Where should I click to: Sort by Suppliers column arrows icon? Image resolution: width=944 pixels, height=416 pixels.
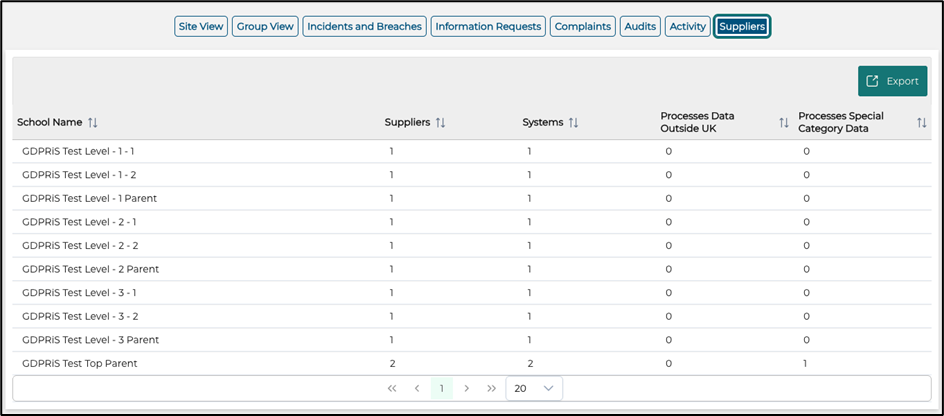click(x=440, y=122)
